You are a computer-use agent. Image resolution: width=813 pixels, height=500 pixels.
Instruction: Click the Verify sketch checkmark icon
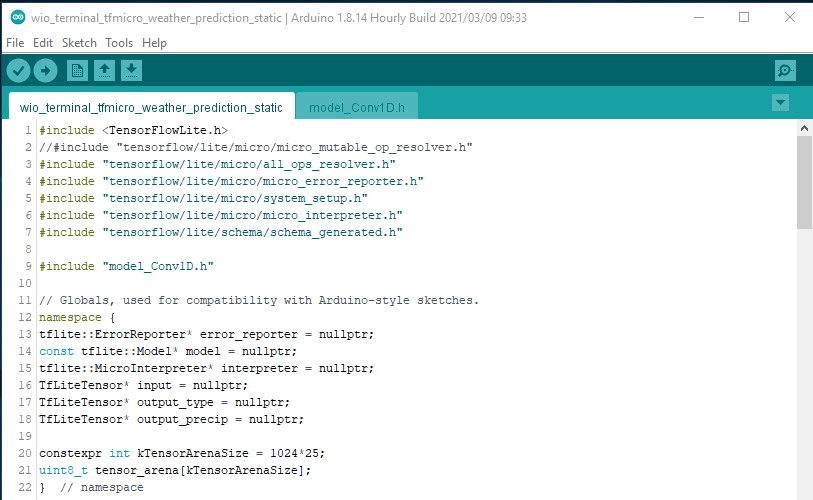coord(18,70)
